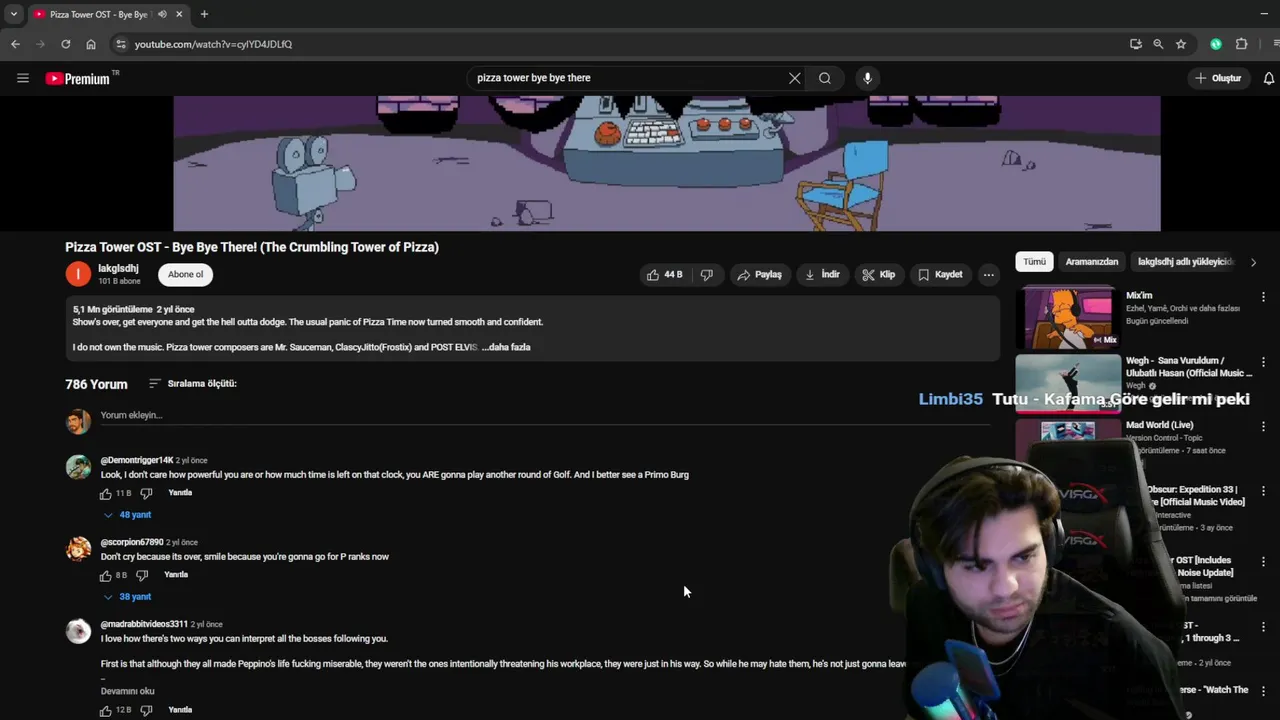Viewport: 1280px width, 720px height.
Task: Open options menu for Wegh video
Action: (x=1263, y=362)
